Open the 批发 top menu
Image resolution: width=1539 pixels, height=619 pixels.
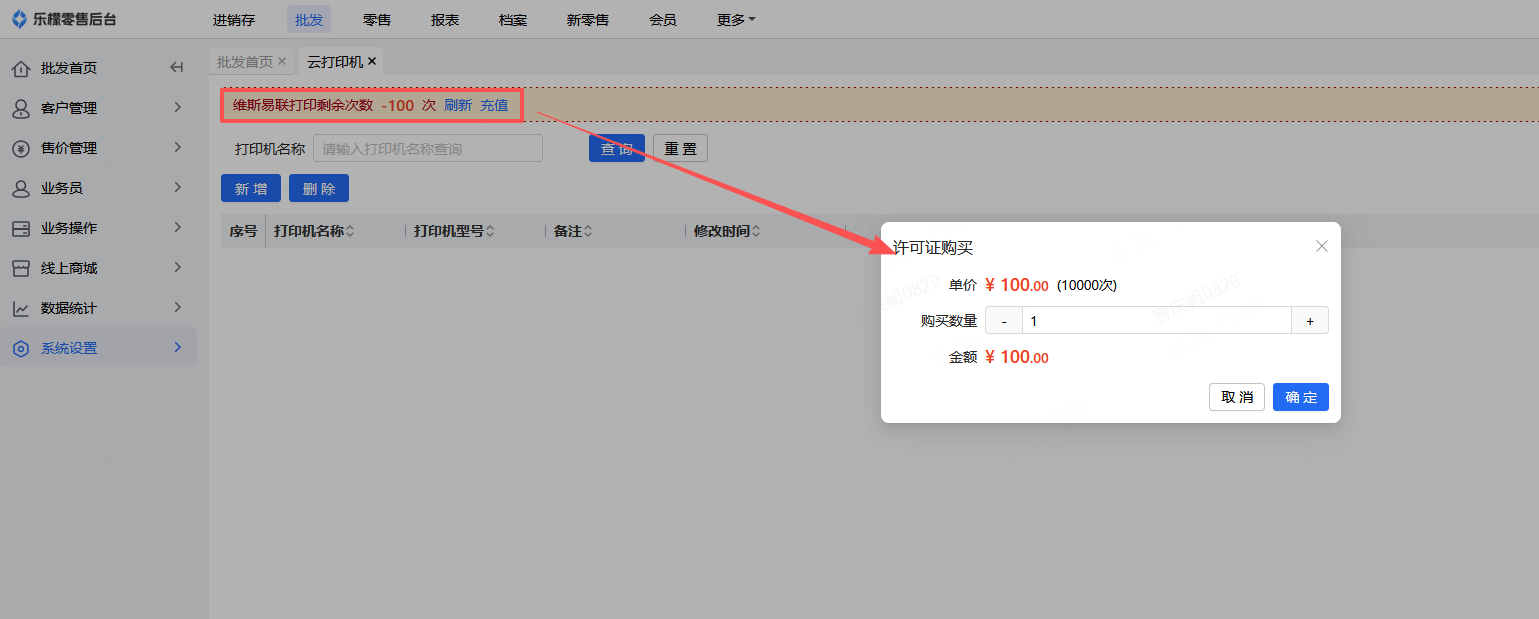pyautogui.click(x=309, y=19)
